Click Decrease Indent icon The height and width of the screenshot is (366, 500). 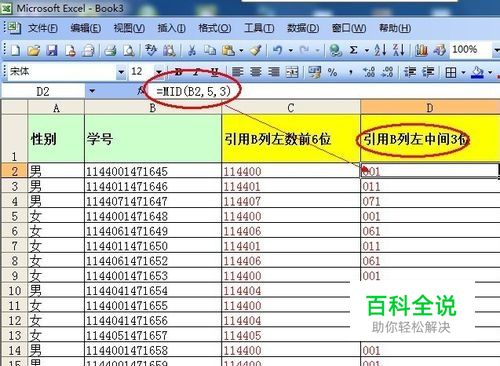[x=410, y=72]
